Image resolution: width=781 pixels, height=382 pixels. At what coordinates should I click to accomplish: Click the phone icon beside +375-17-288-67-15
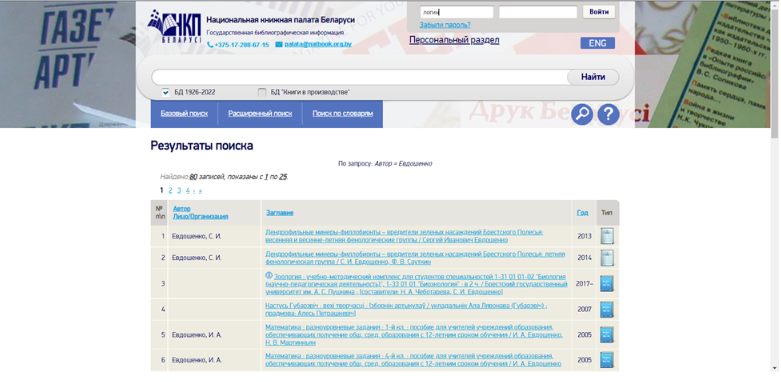click(x=210, y=45)
